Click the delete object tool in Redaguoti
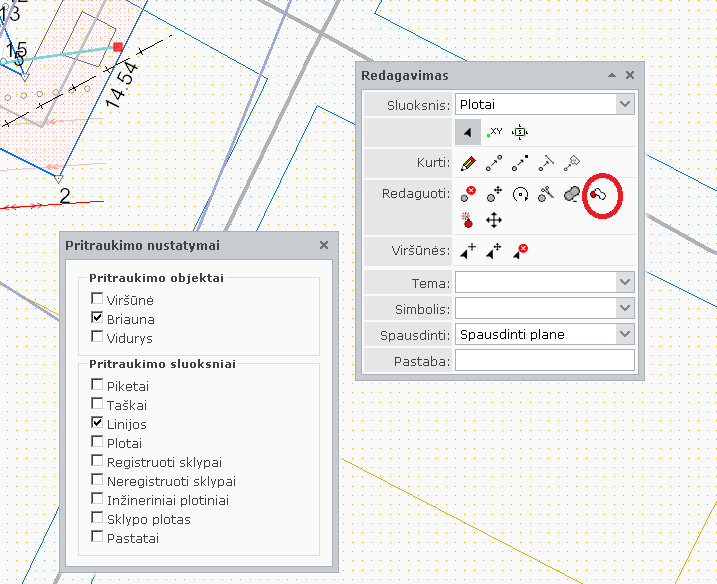The height and width of the screenshot is (584, 717). click(x=468, y=194)
